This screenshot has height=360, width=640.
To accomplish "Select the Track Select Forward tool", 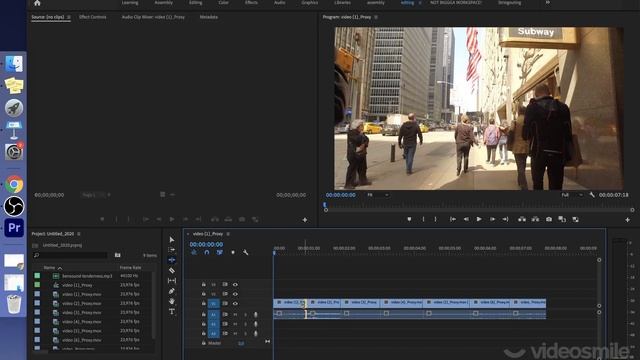I will tap(172, 249).
